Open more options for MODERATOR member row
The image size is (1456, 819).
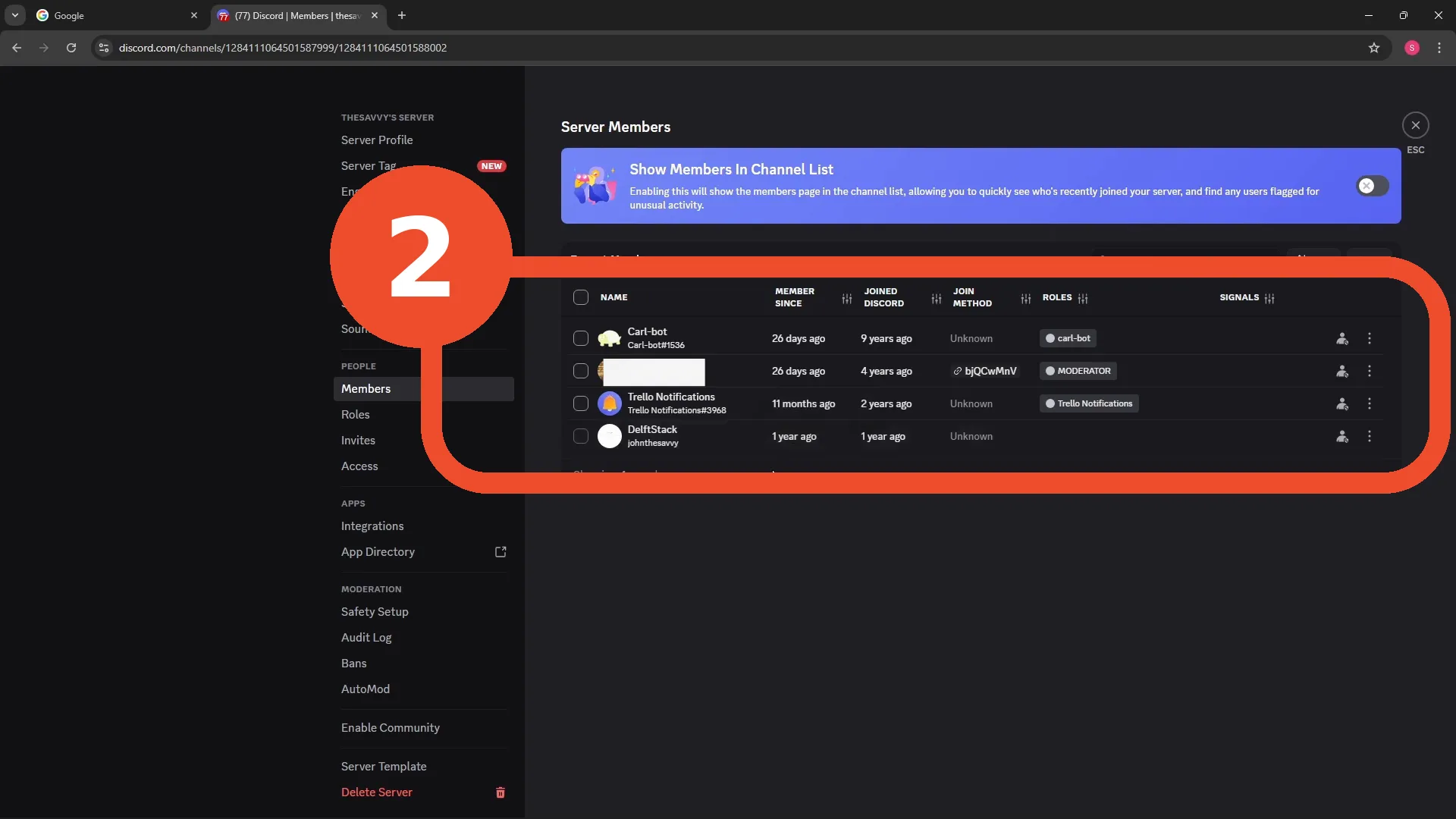click(1370, 372)
